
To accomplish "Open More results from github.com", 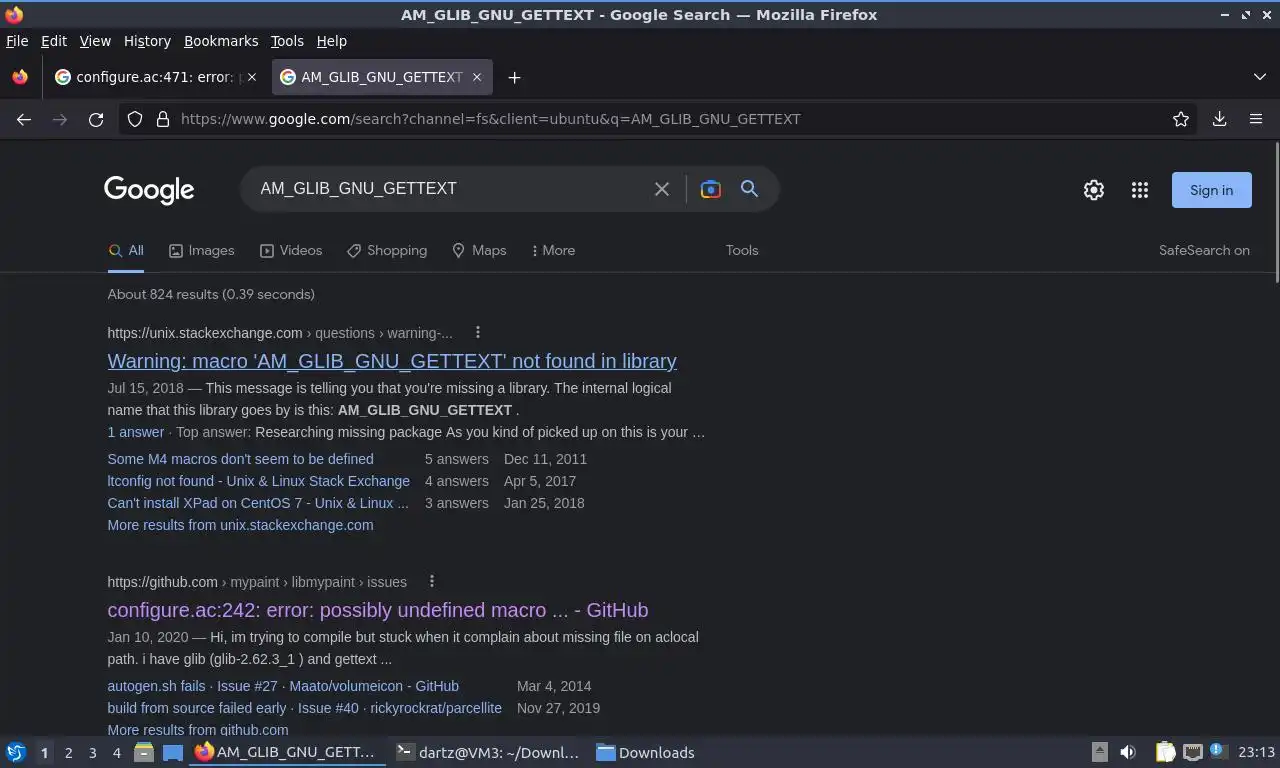I will [197, 730].
